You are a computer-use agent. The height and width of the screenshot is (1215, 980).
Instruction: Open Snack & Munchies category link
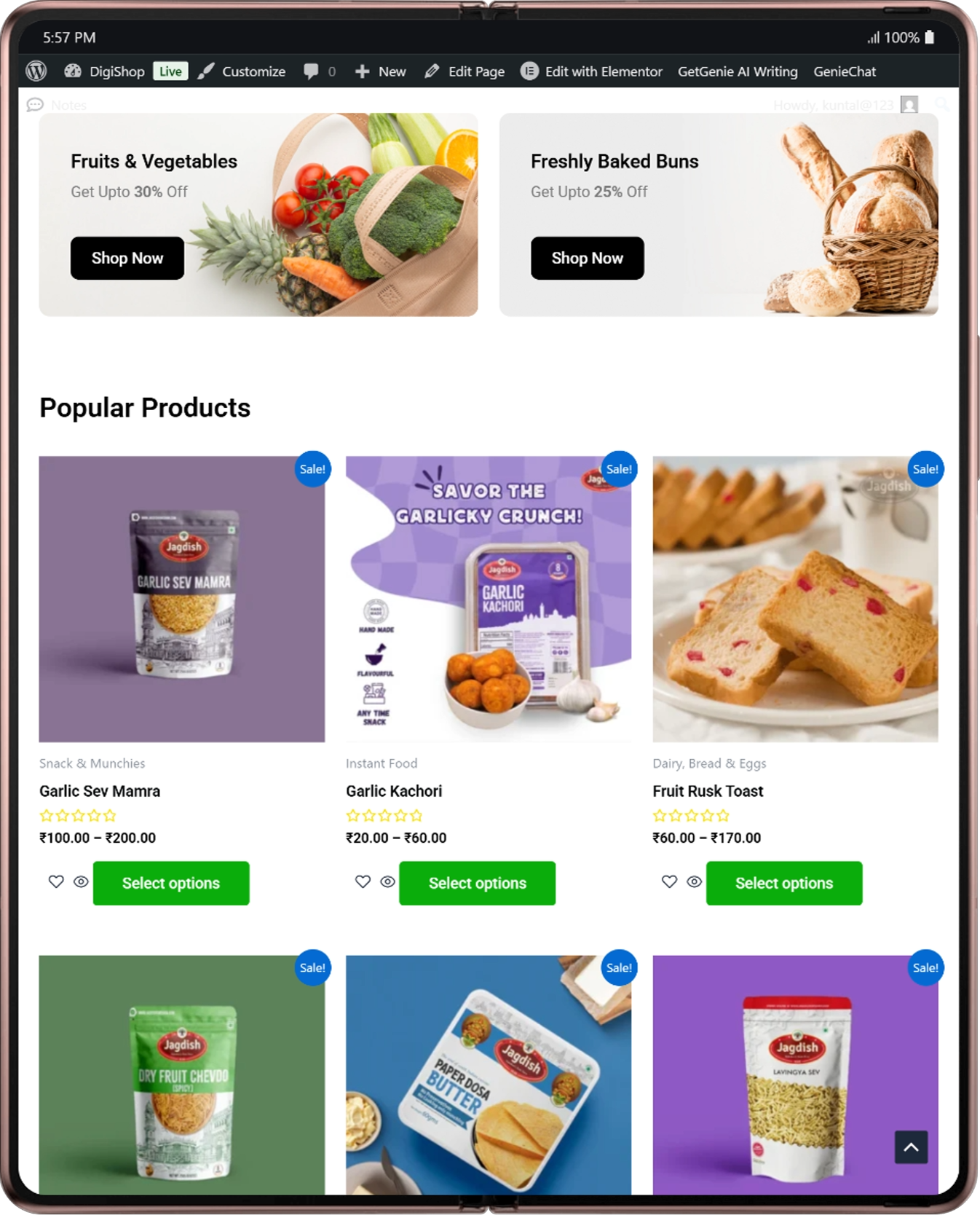92,763
